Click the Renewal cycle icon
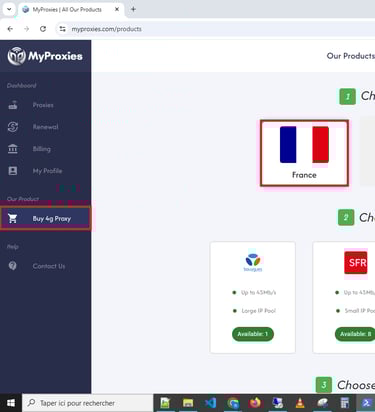 13,127
